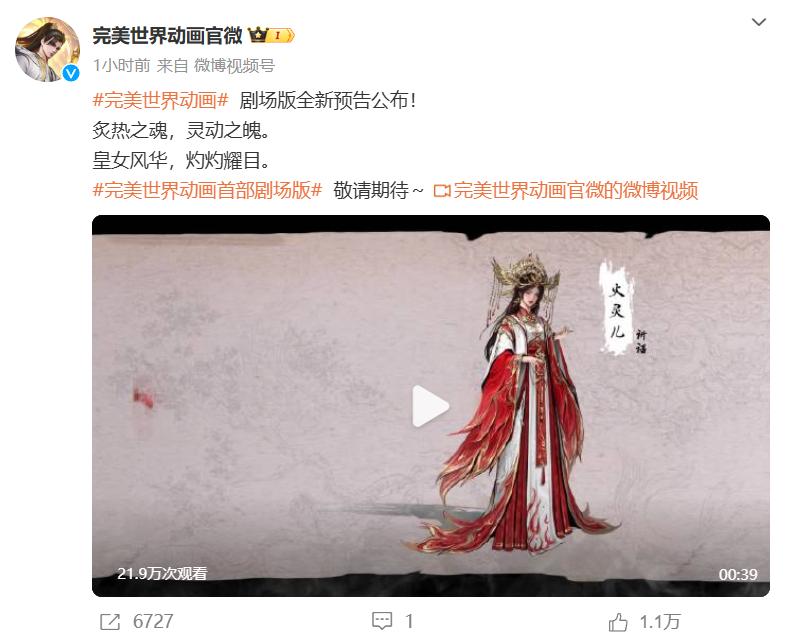Open the #完美世界动画# hashtag

pyautogui.click(x=161, y=101)
